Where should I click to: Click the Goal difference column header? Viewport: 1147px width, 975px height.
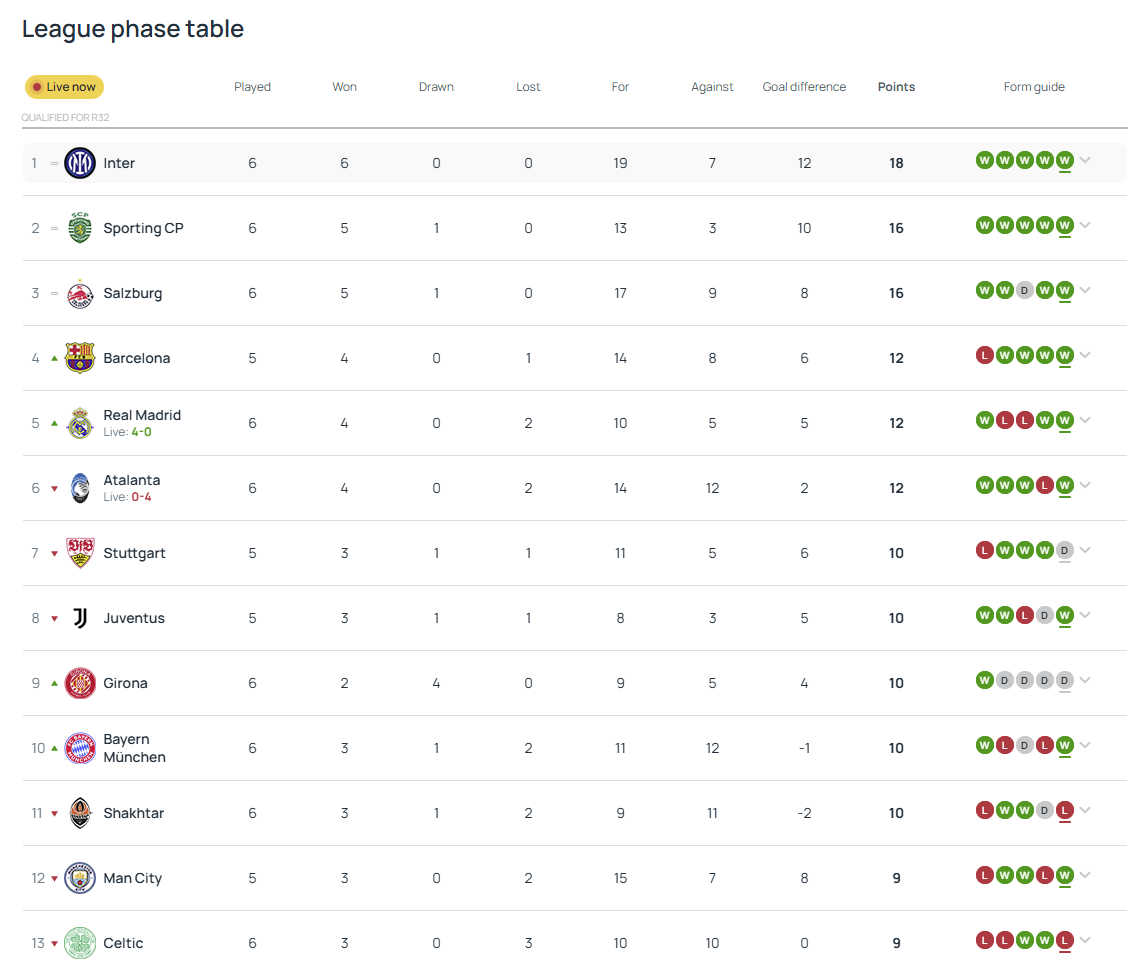pos(804,87)
